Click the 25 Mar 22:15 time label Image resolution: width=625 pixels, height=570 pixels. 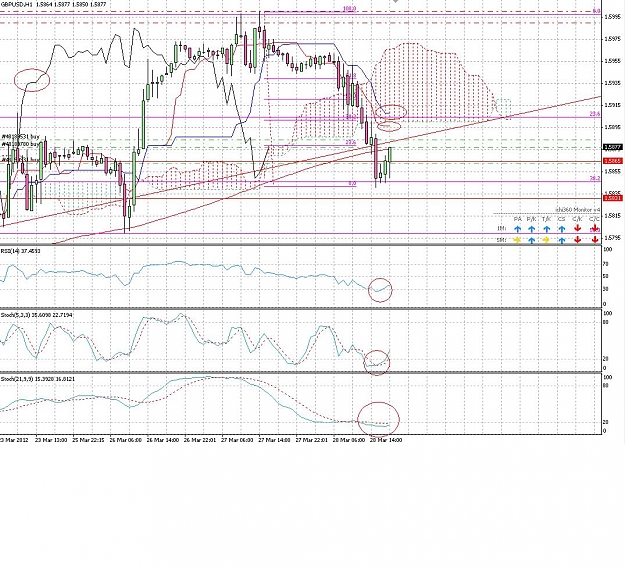point(88,440)
